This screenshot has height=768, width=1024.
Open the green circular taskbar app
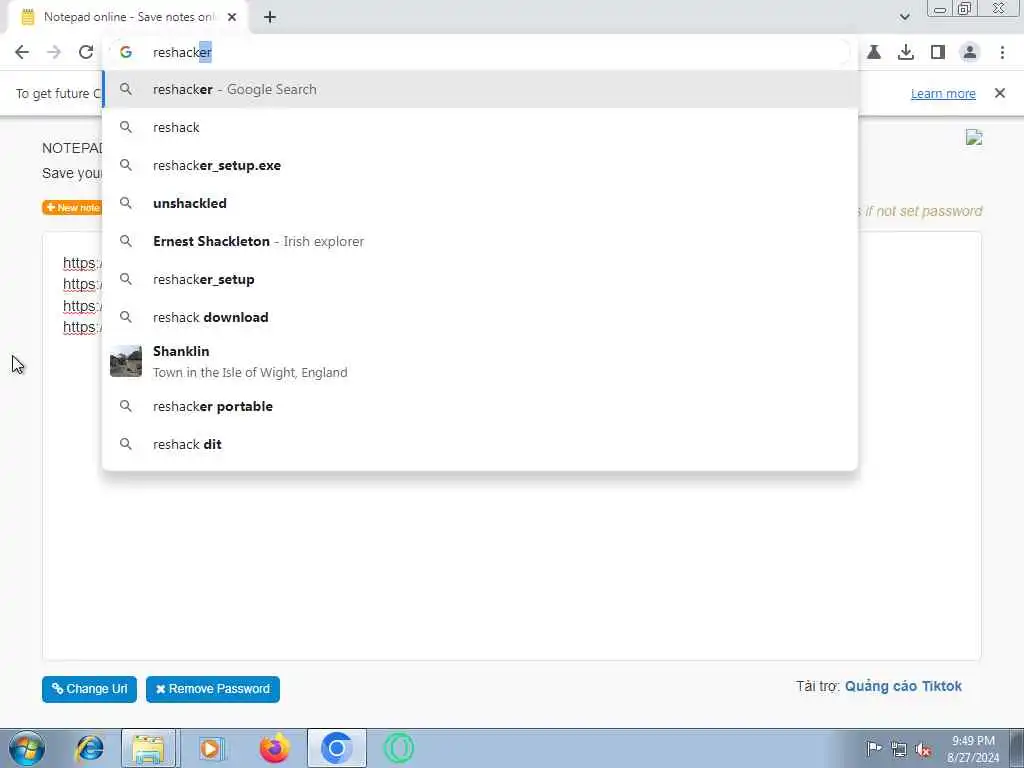point(398,748)
